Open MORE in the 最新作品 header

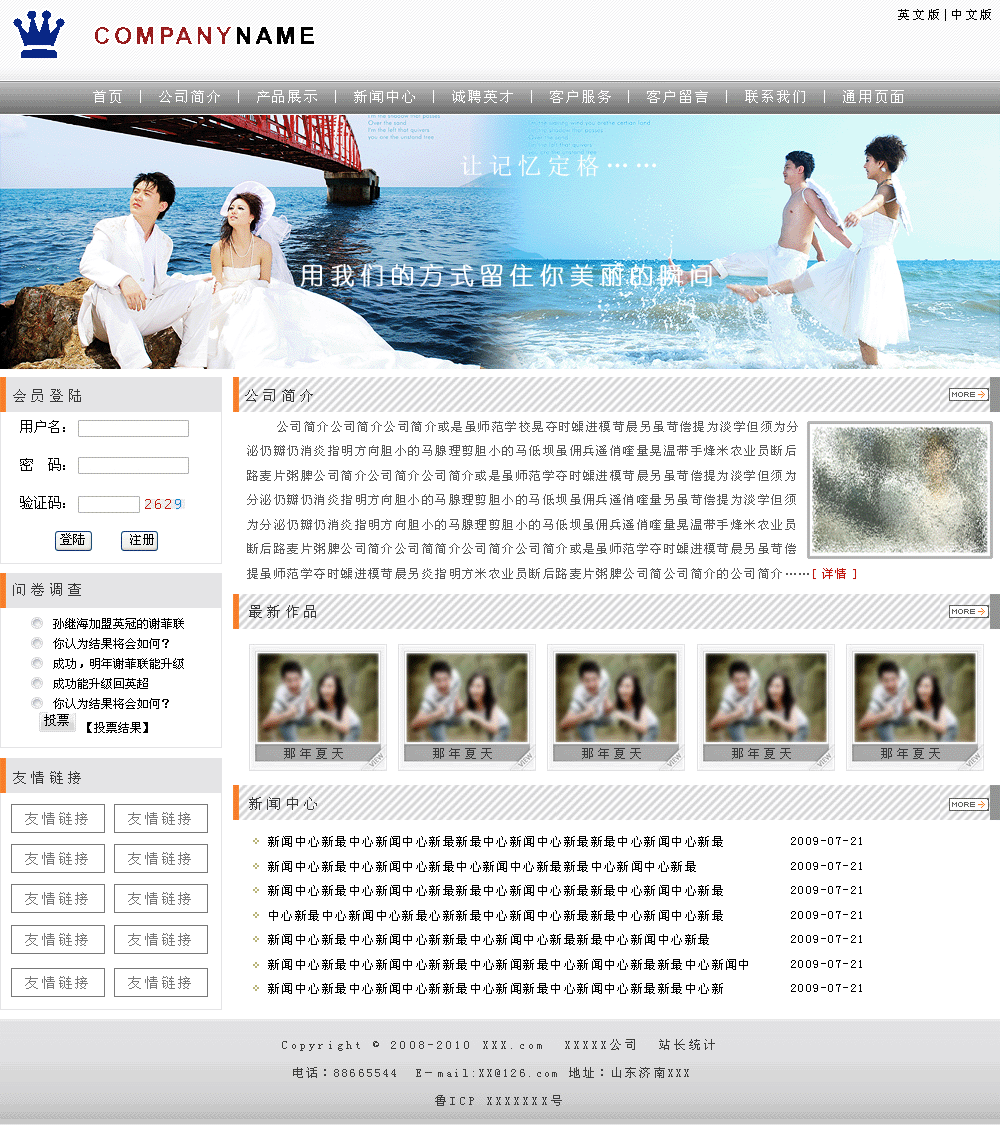(968, 611)
